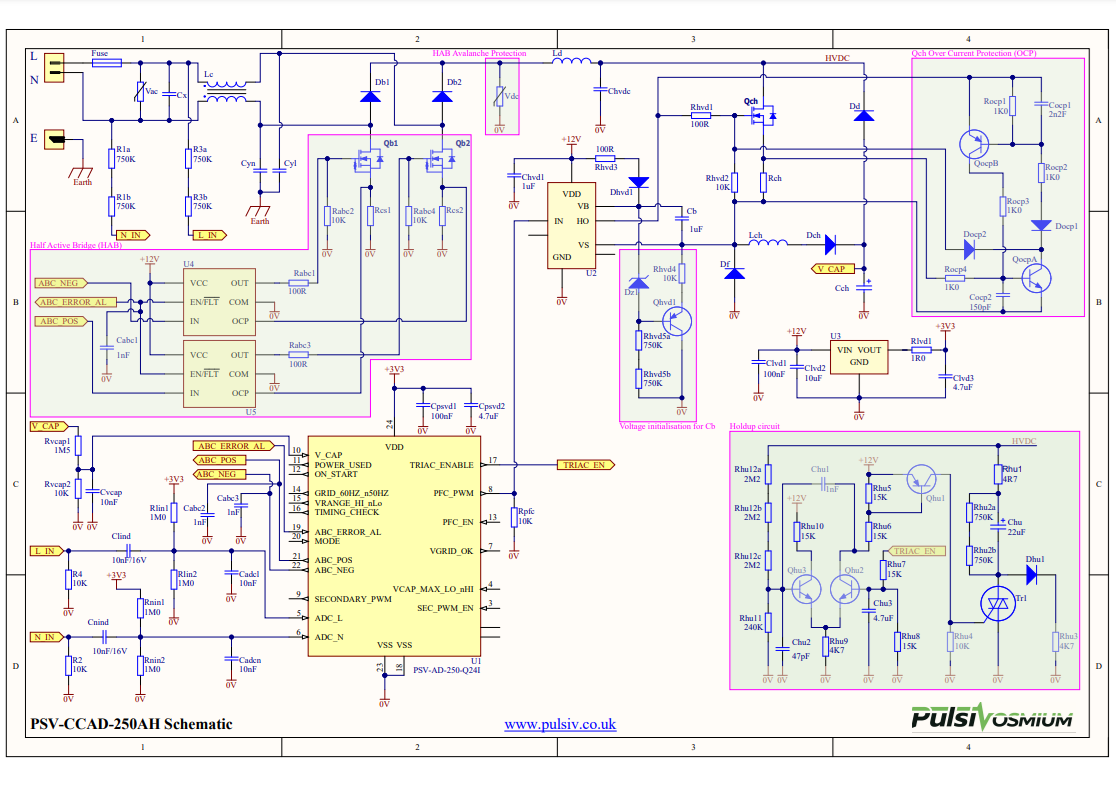Select the V_CAP port above Rvcap1
The image size is (1116, 789).
[x=48, y=426]
